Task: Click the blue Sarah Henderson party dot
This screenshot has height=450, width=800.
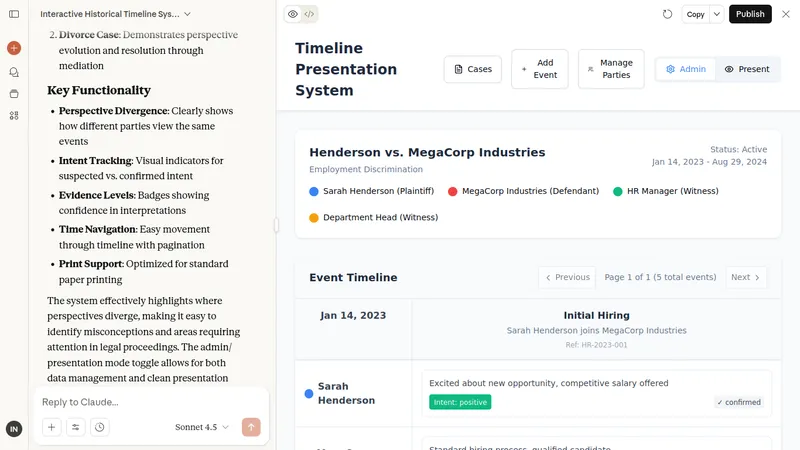Action: 314,191
